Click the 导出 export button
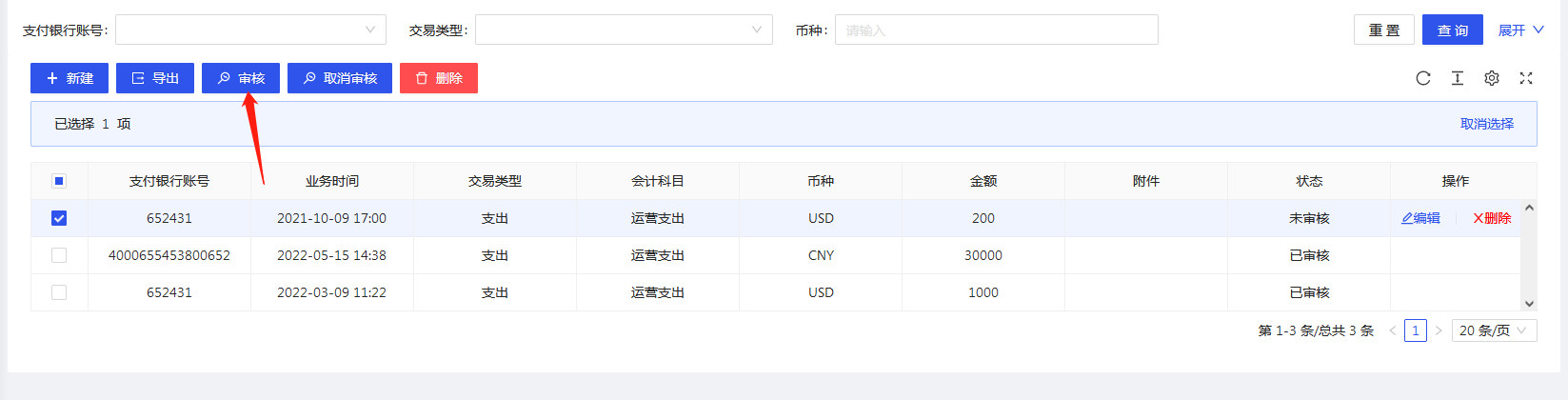Screen dimensions: 1568x400 pos(155,78)
